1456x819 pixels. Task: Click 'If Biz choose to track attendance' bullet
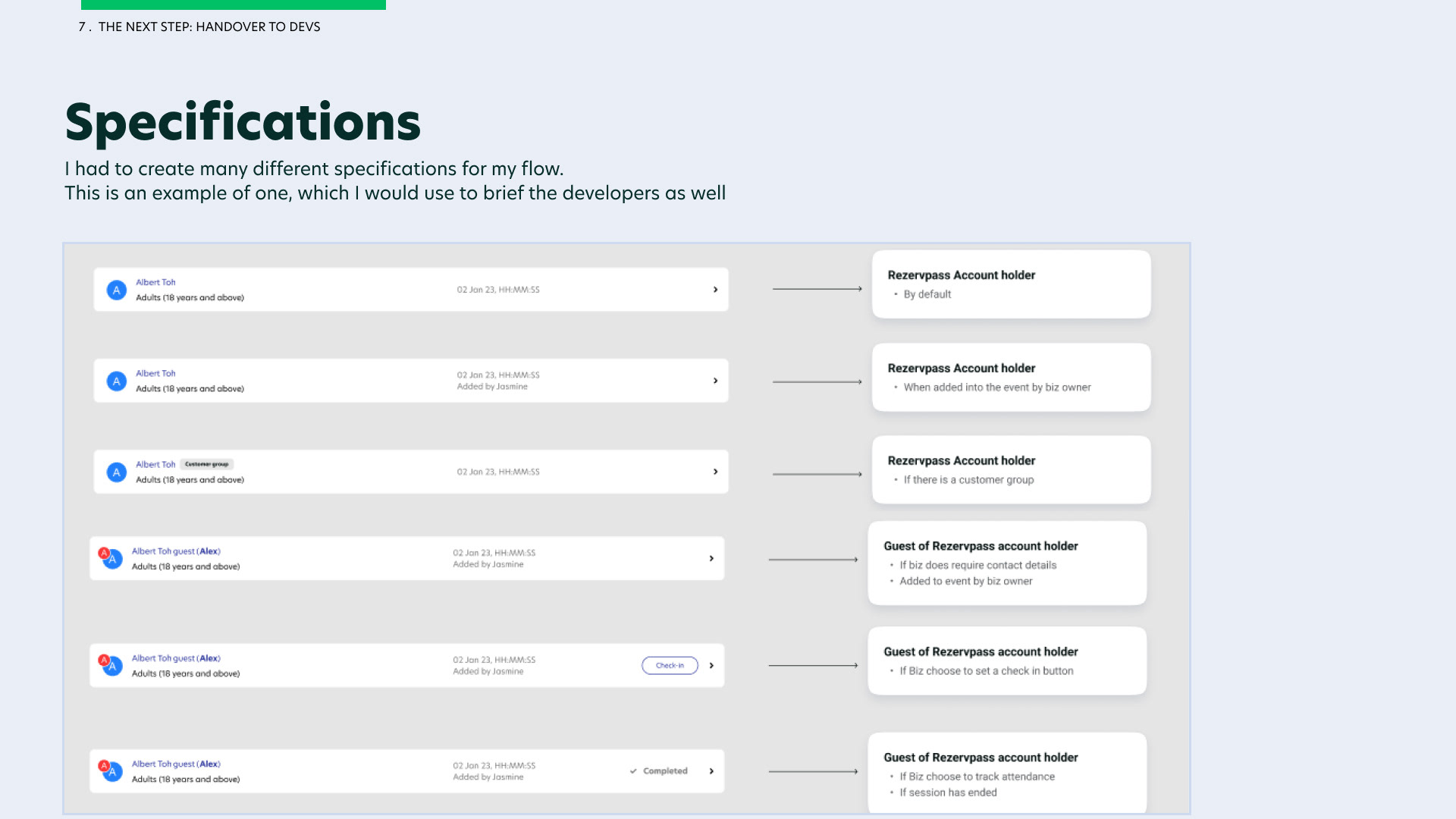[x=977, y=777]
